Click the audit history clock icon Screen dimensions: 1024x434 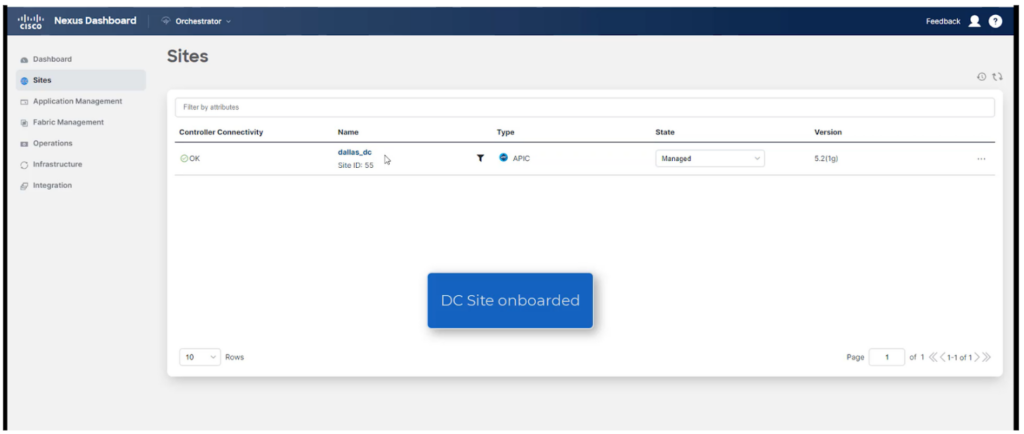pyautogui.click(x=981, y=77)
